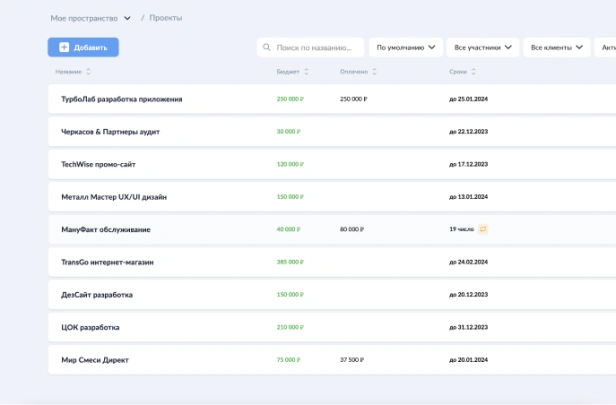This screenshot has height=405, width=616.
Task: Click the Проекты breadcrumb
Action: click(x=166, y=18)
